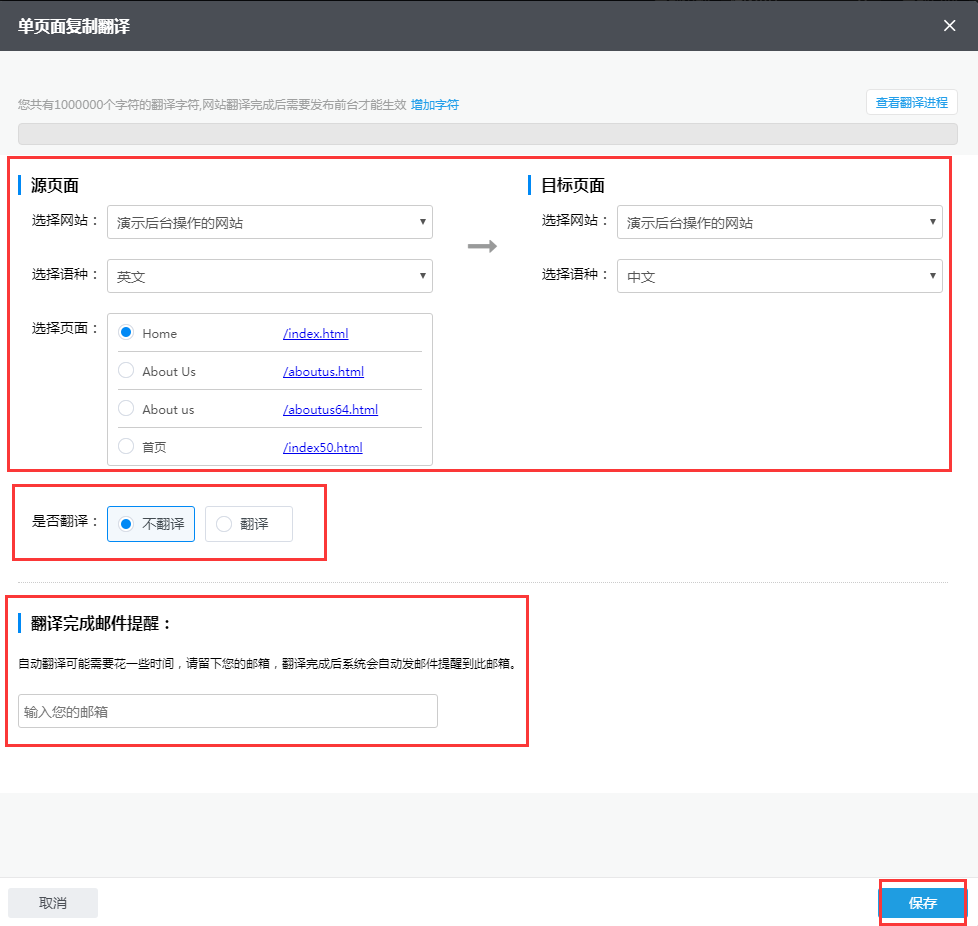978x926 pixels.
Task: Open the source language 英文 dropdown
Action: click(269, 276)
